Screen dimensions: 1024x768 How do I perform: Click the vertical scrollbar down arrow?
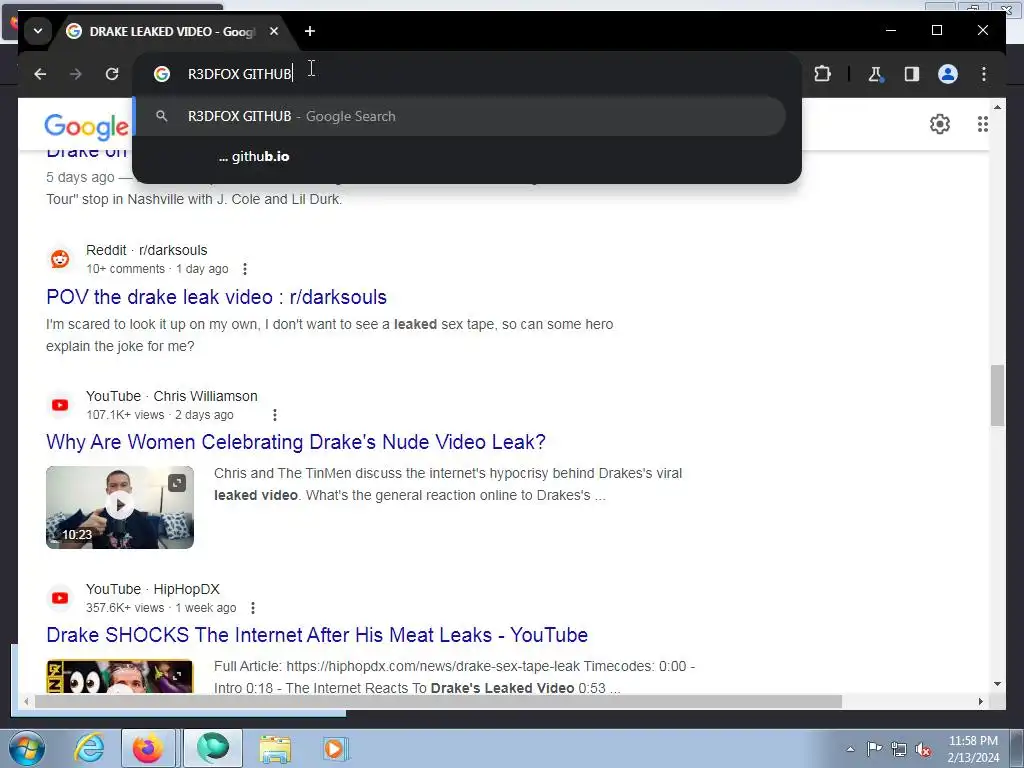997,684
